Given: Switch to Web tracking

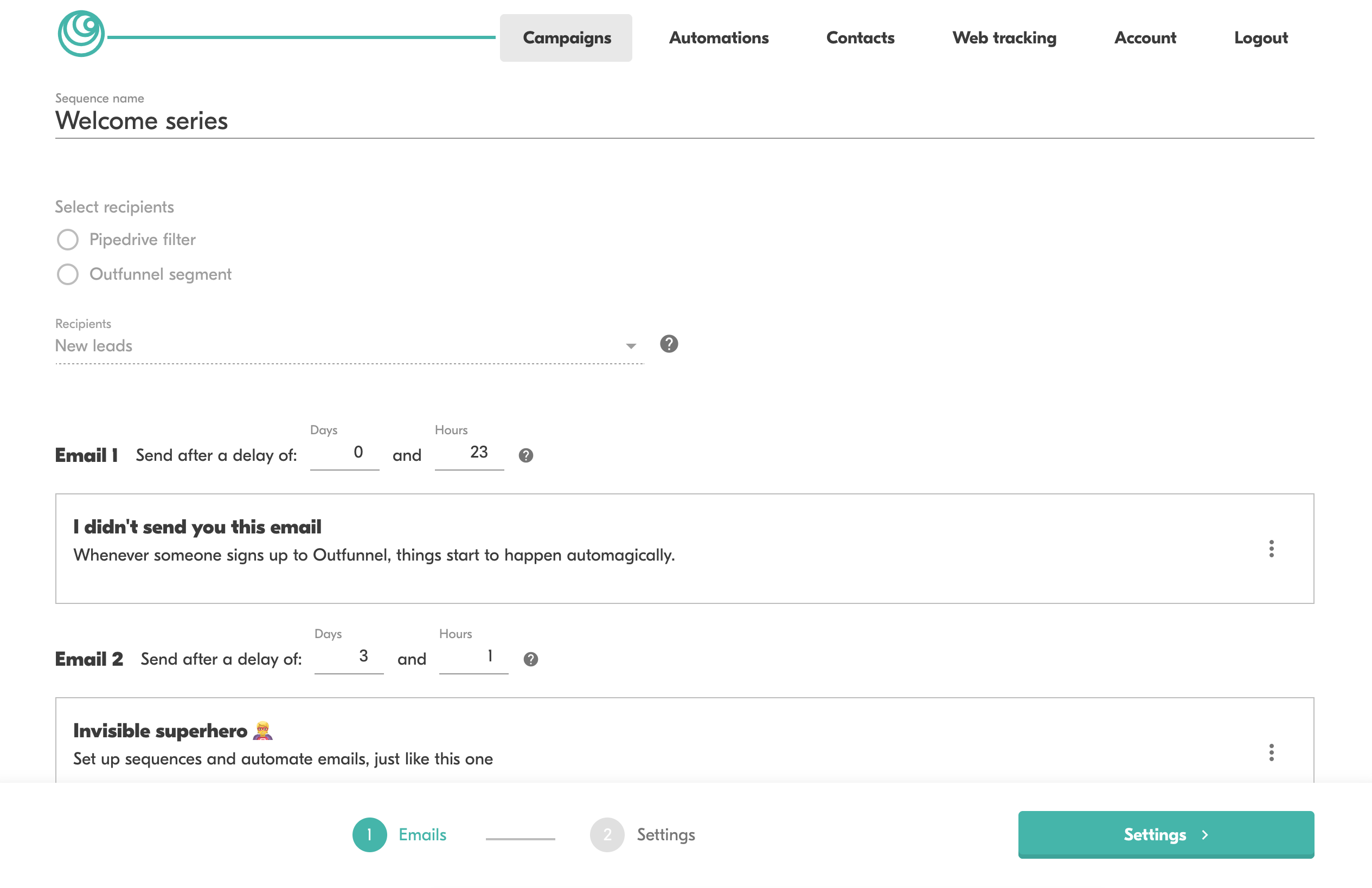Looking at the screenshot, I should pos(1004,38).
